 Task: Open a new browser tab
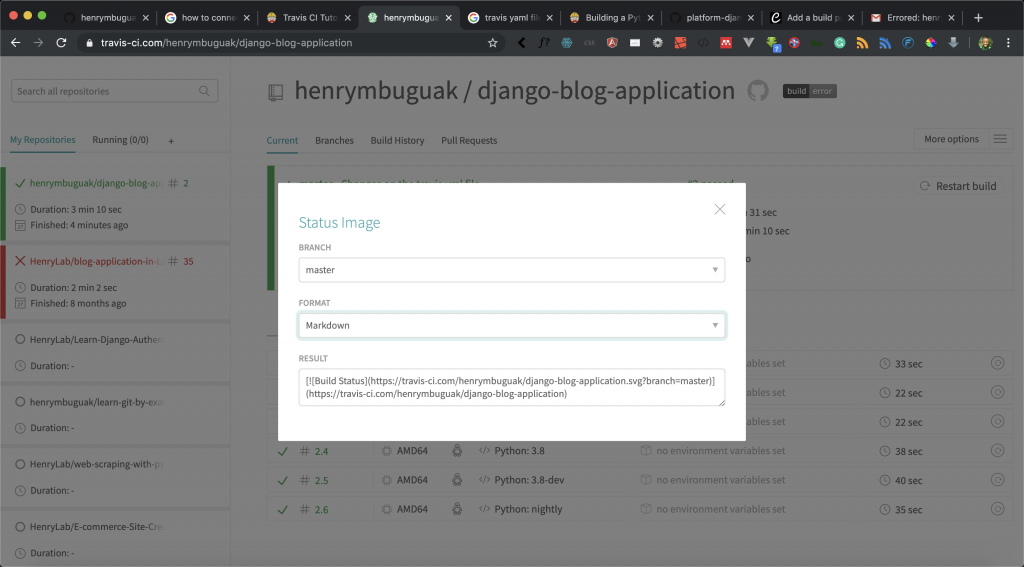(x=978, y=18)
